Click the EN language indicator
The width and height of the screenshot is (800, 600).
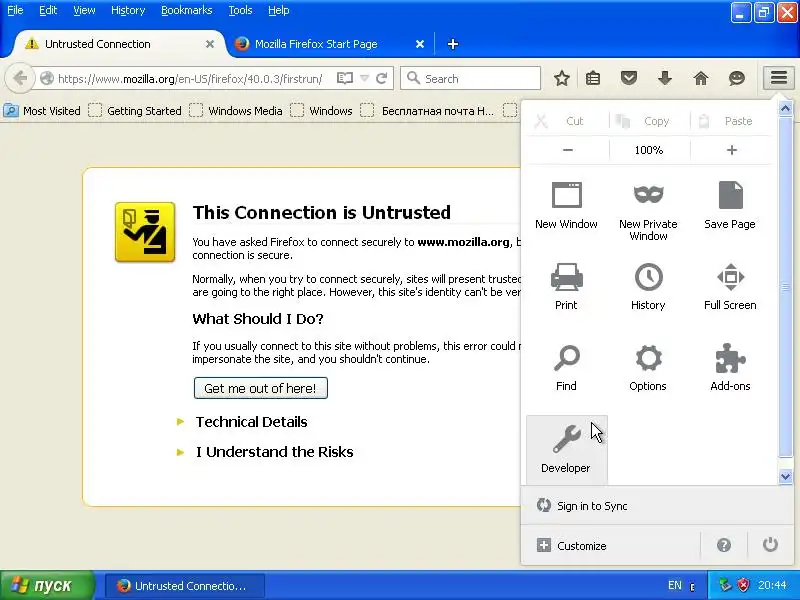pyautogui.click(x=675, y=585)
